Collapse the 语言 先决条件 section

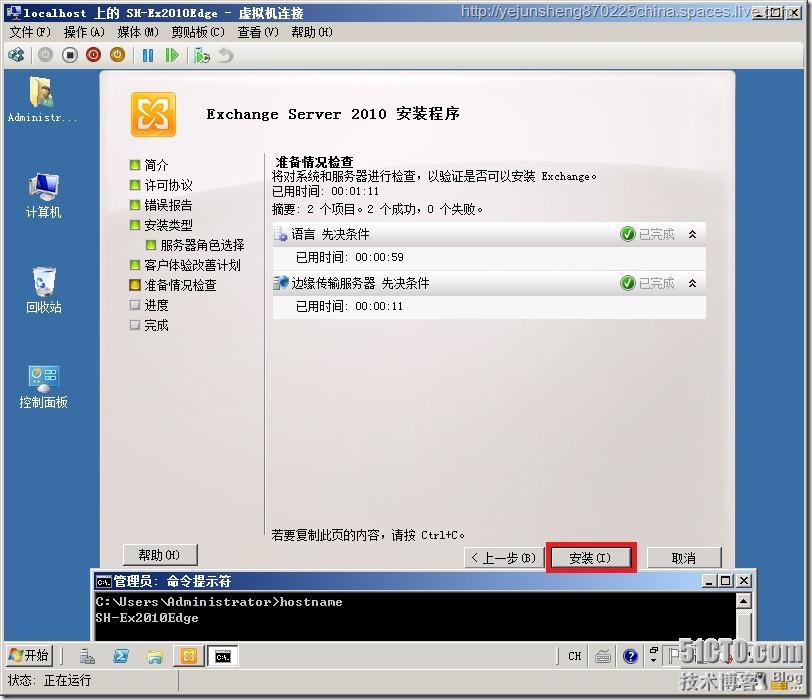point(692,235)
